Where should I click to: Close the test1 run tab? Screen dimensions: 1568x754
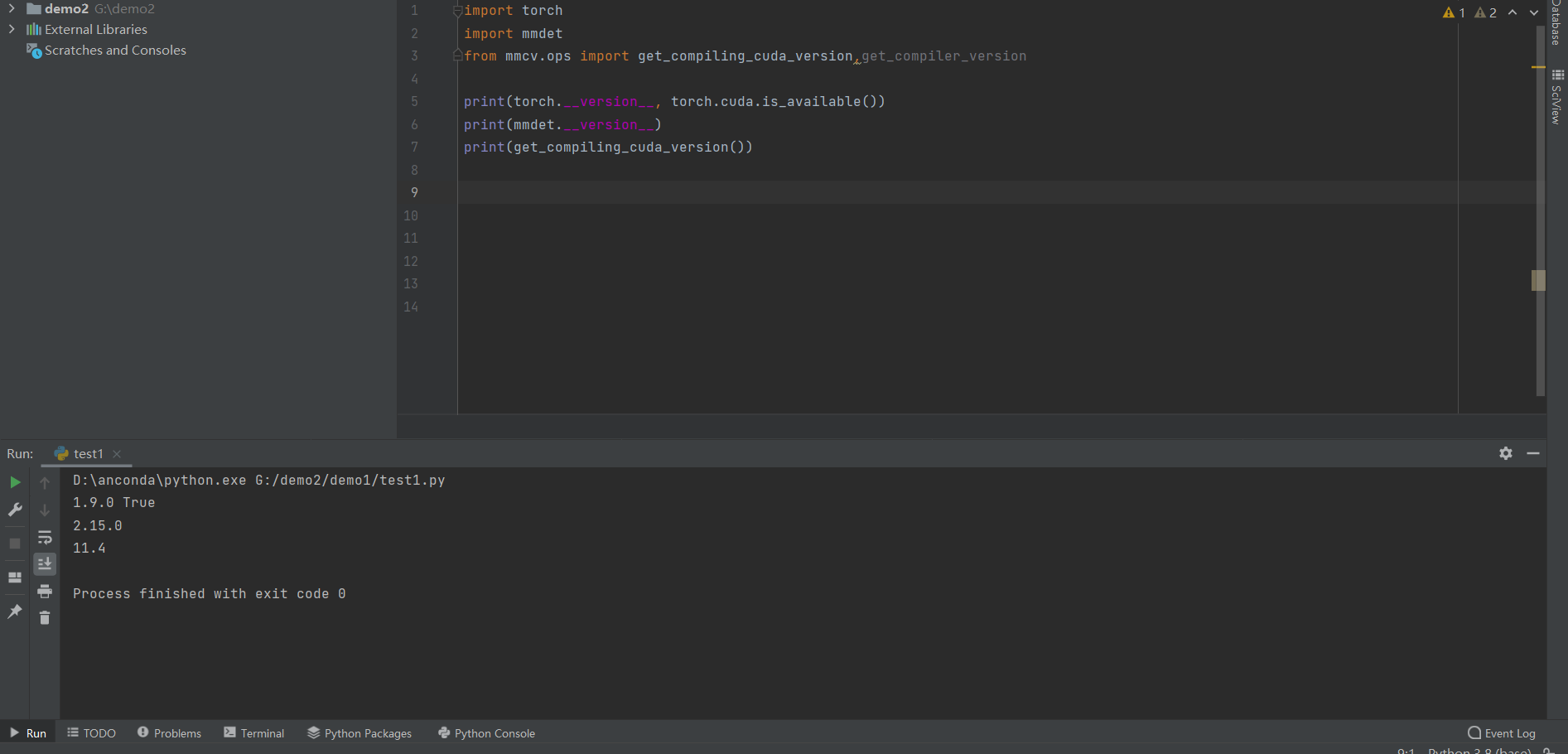tap(117, 454)
